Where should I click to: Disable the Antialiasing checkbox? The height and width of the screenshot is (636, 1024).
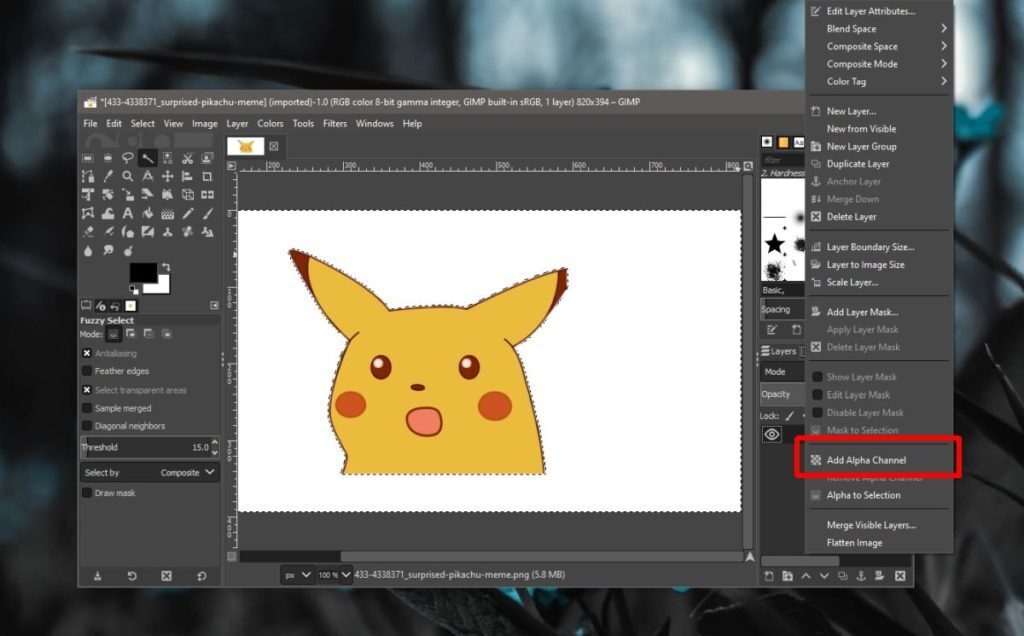tap(89, 353)
